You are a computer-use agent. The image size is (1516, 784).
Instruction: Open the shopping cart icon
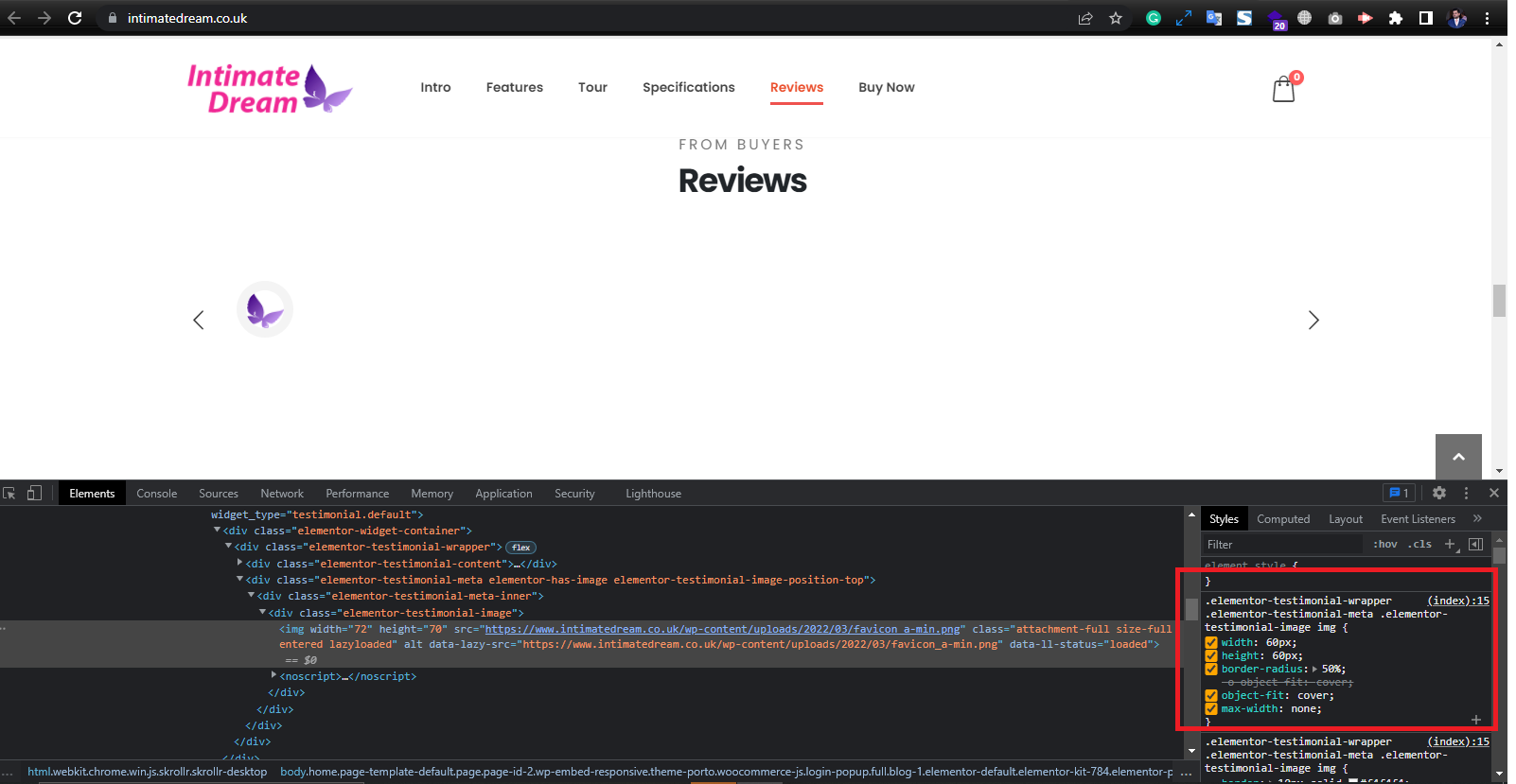tap(1284, 88)
